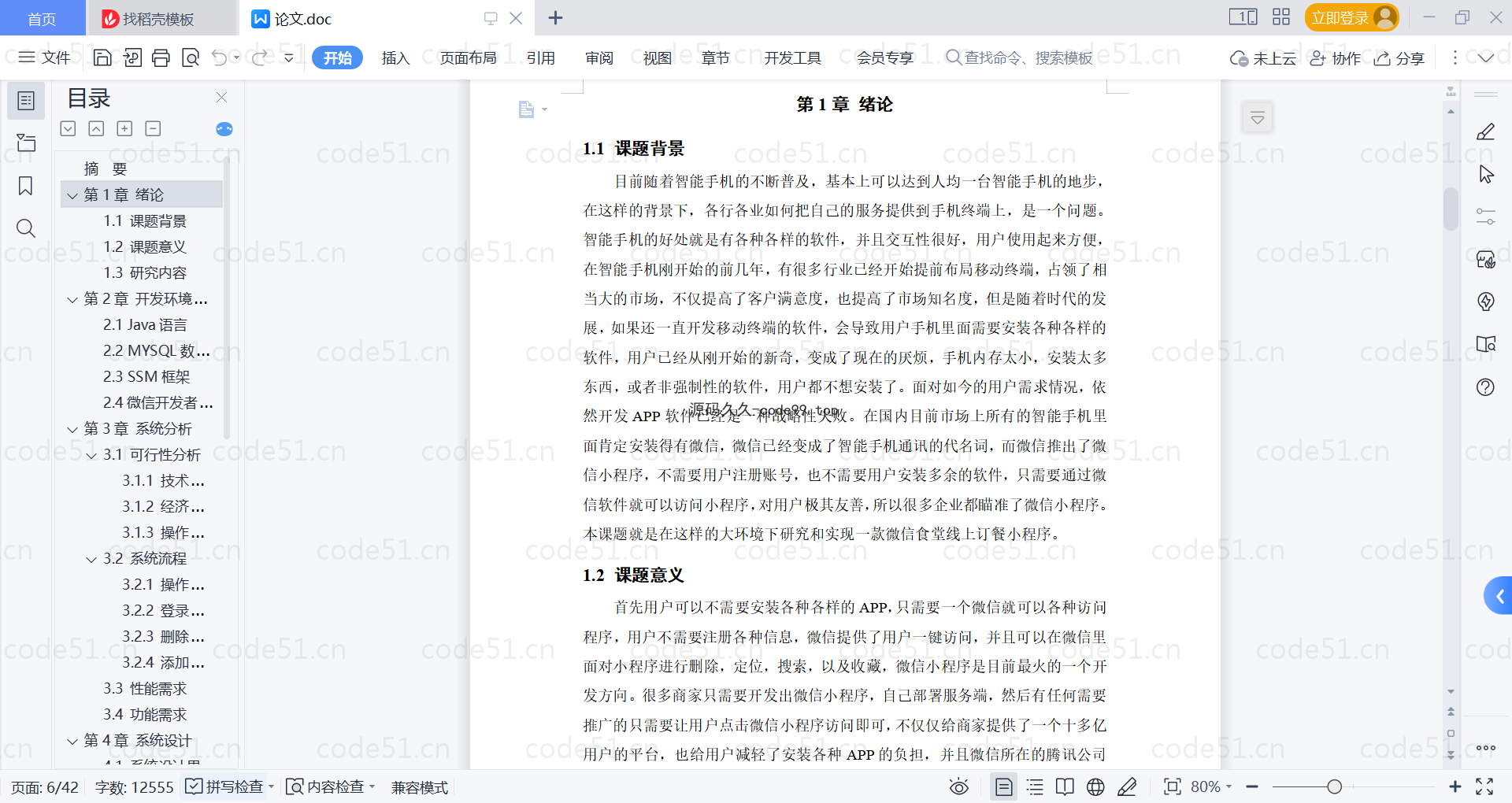Click the Export to PDF icon
The image size is (1512, 803).
(x=132, y=57)
